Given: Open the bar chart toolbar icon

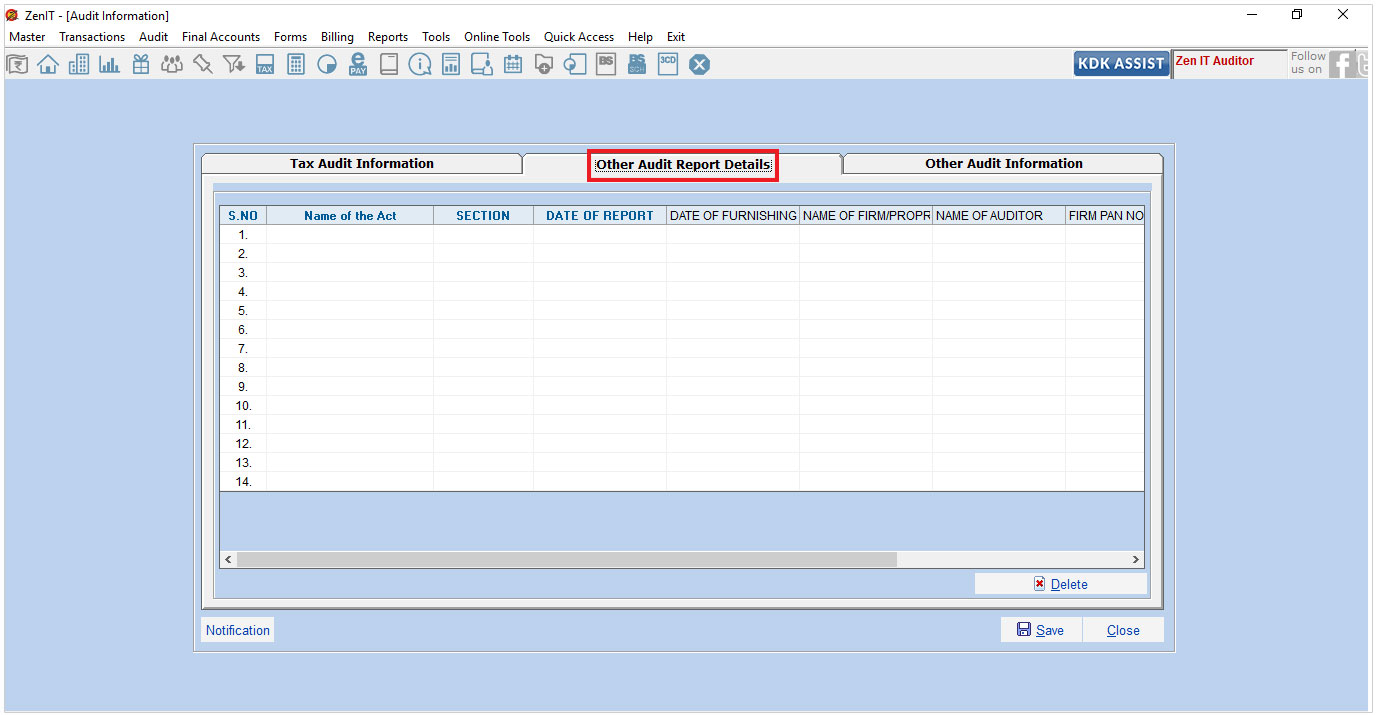Looking at the screenshot, I should 110,65.
